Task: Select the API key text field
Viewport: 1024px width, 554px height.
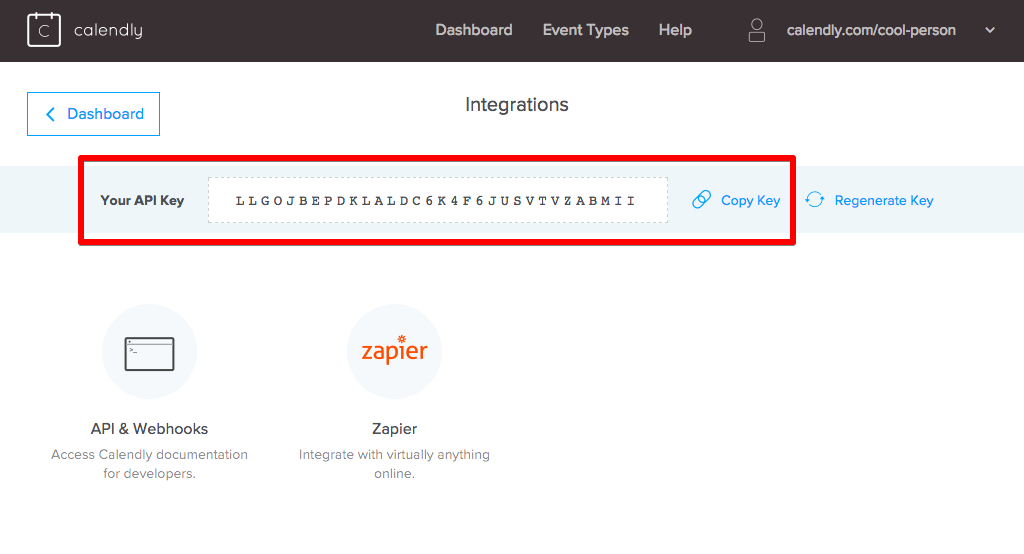Action: coord(438,200)
